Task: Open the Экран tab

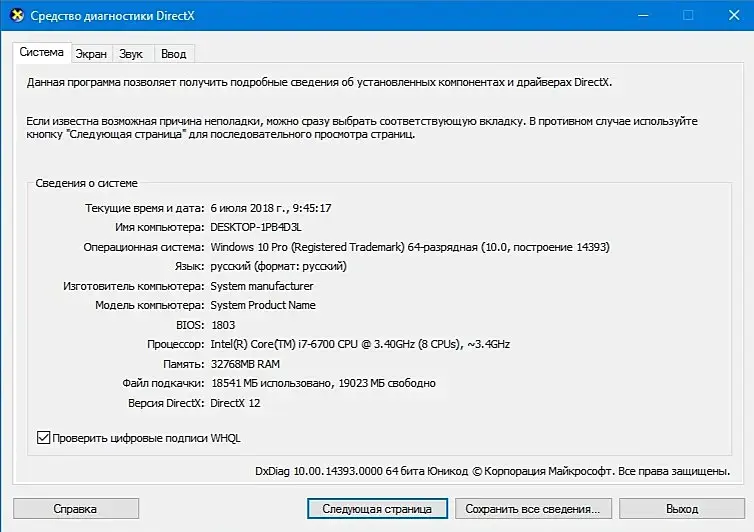Action: pyautogui.click(x=91, y=54)
